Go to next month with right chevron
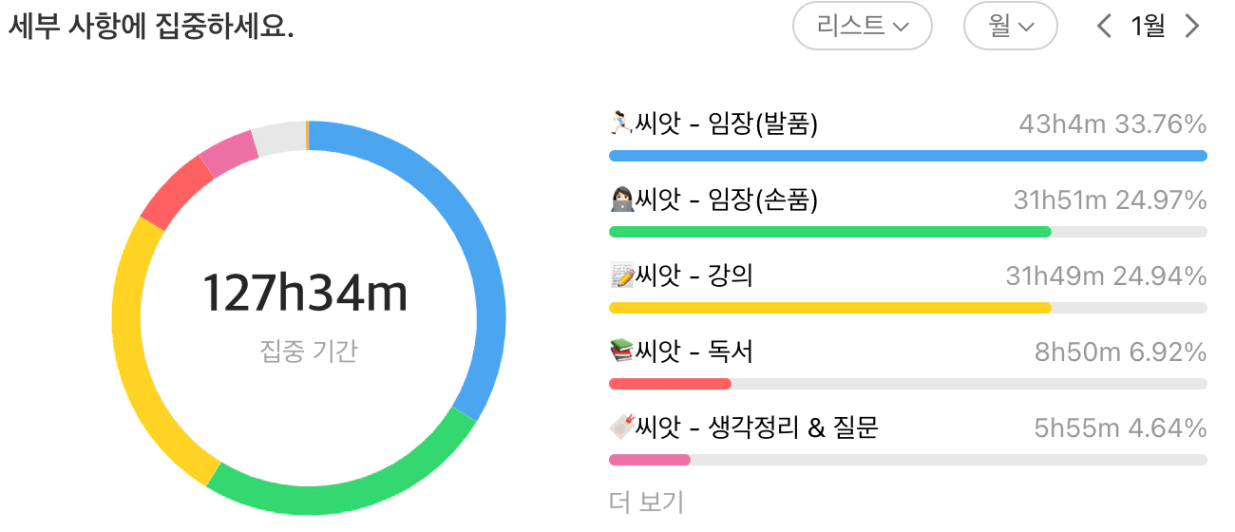The height and width of the screenshot is (532, 1235). coord(1191,26)
